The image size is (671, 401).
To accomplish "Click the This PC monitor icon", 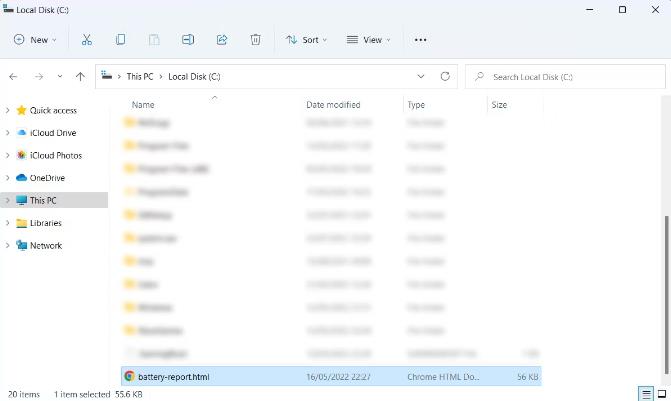I will 21,200.
